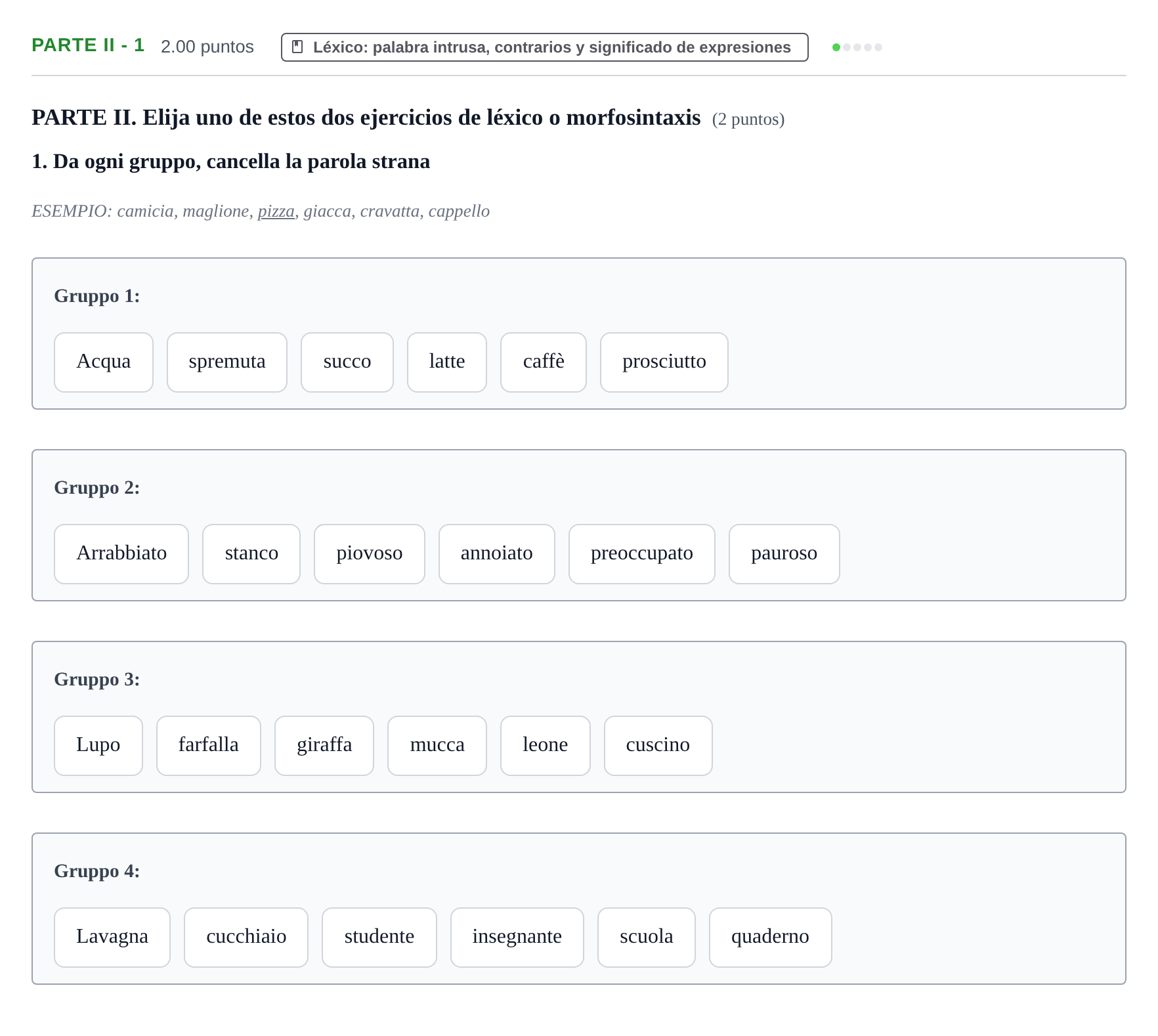Cross out the word cuscino

coord(658,746)
